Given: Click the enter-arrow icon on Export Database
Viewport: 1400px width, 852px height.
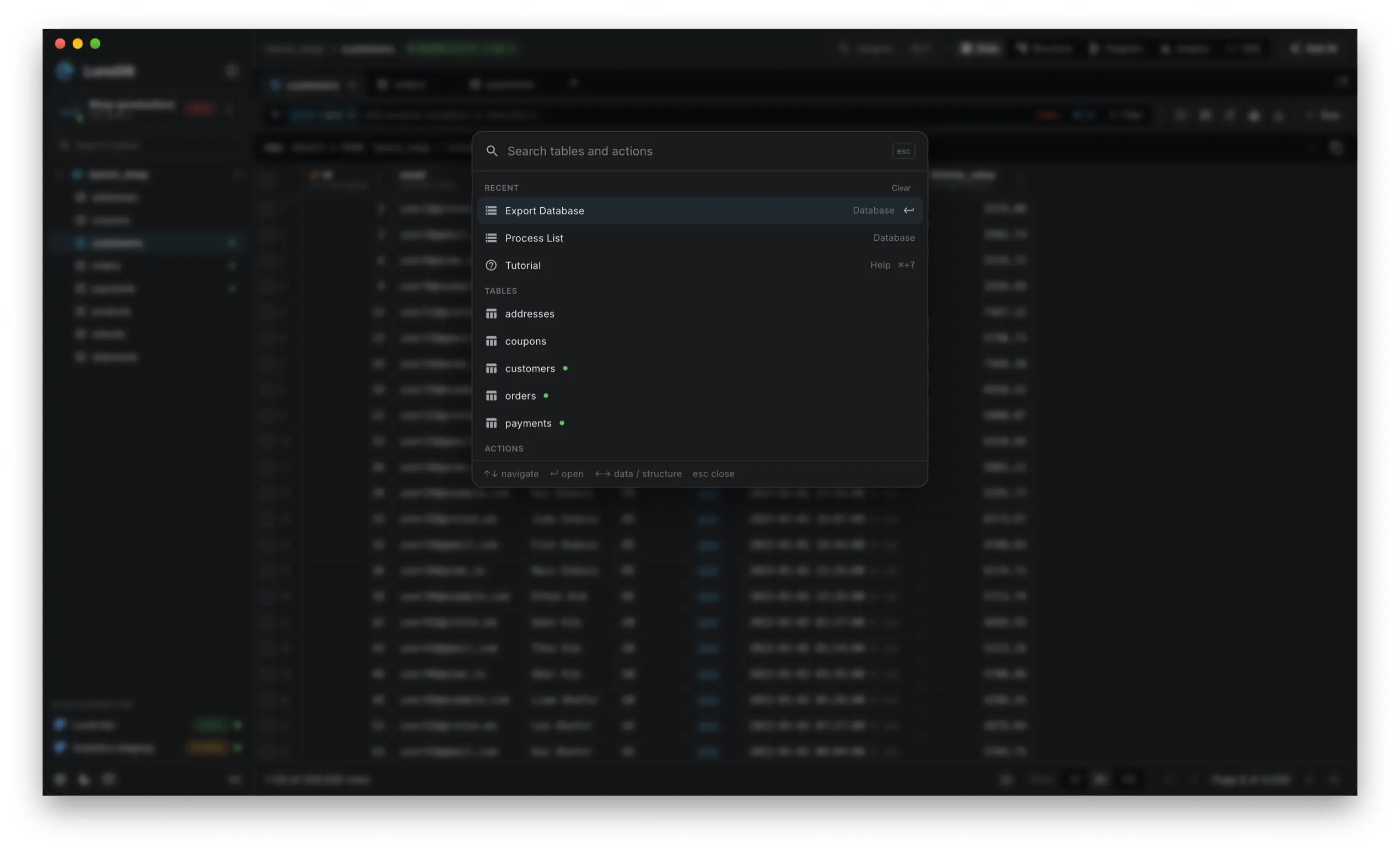Looking at the screenshot, I should click(x=909, y=211).
